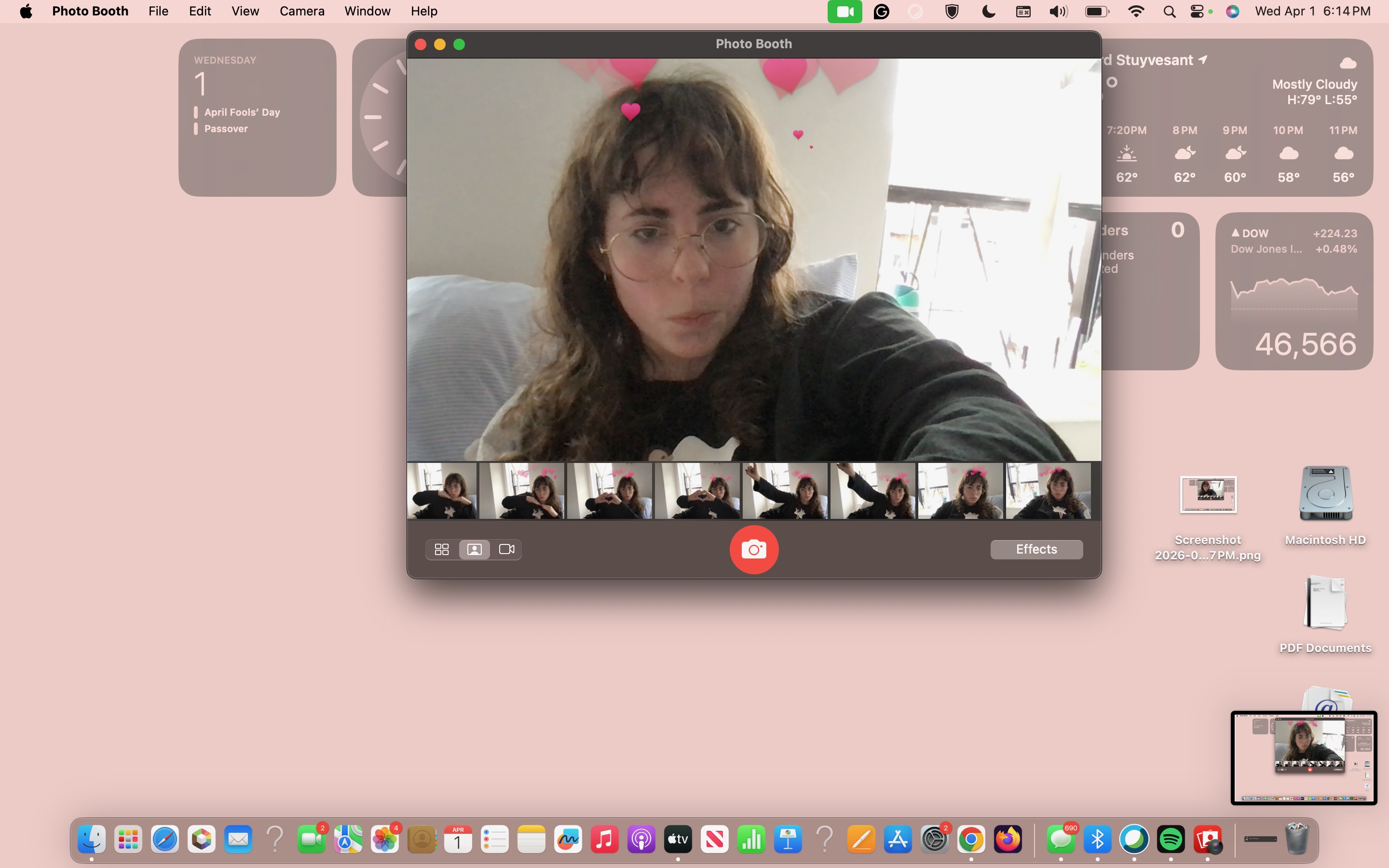Screen dimensions: 1389x868
Task: Open the Effects panel
Action: [1036, 549]
